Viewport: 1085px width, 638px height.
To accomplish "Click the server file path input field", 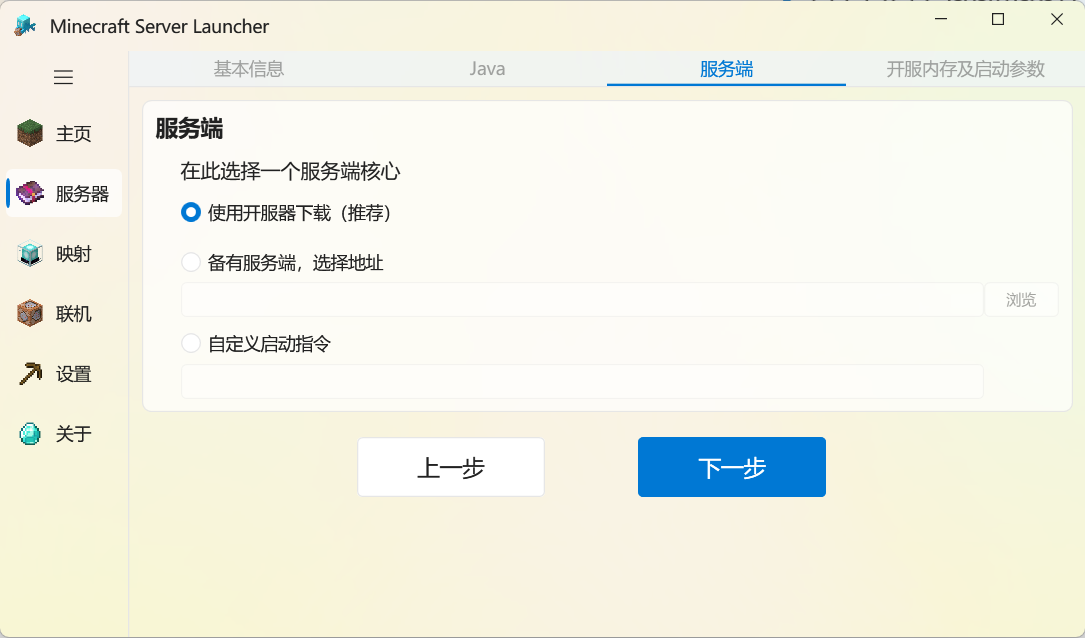I will point(582,300).
